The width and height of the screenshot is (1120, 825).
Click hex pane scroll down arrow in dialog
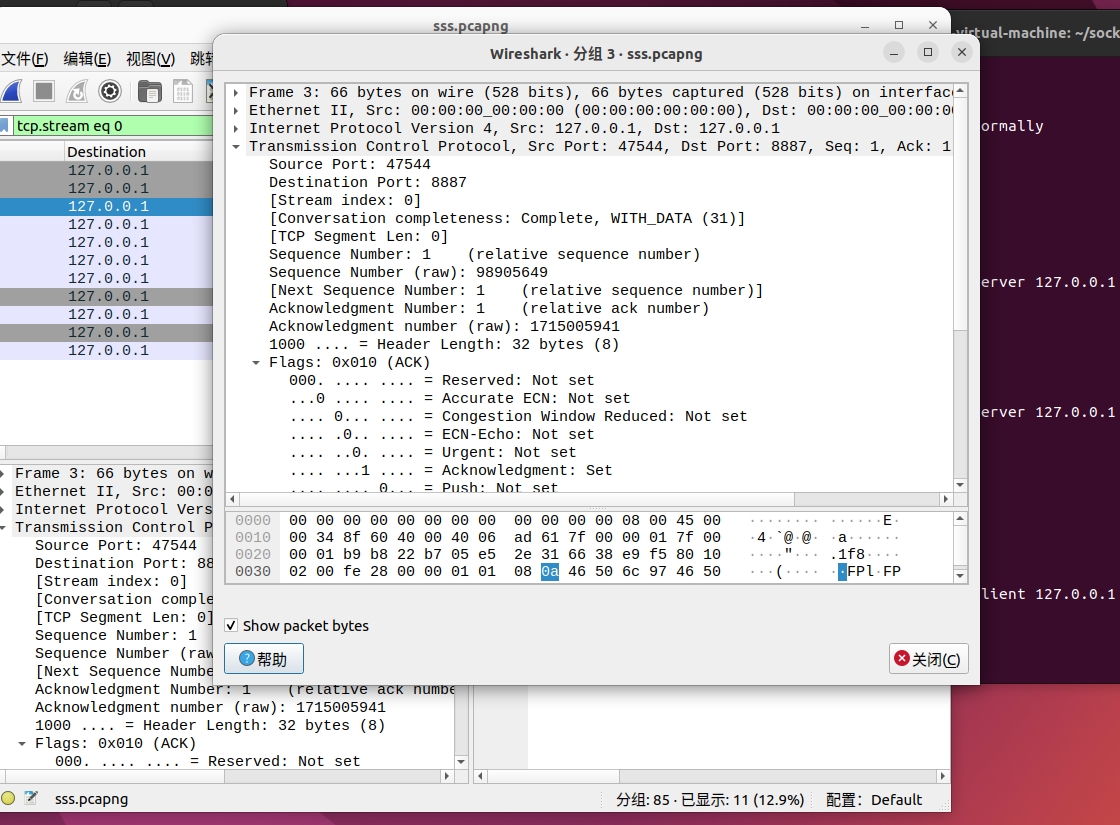pos(960,576)
